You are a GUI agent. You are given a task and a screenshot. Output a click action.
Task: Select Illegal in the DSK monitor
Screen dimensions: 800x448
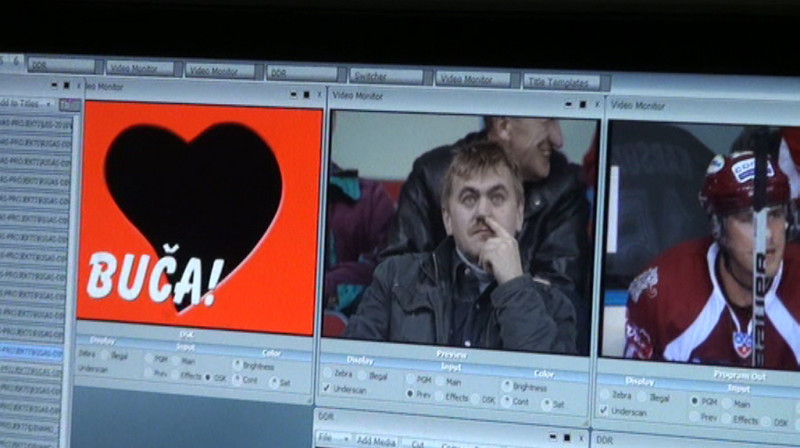(x=105, y=355)
